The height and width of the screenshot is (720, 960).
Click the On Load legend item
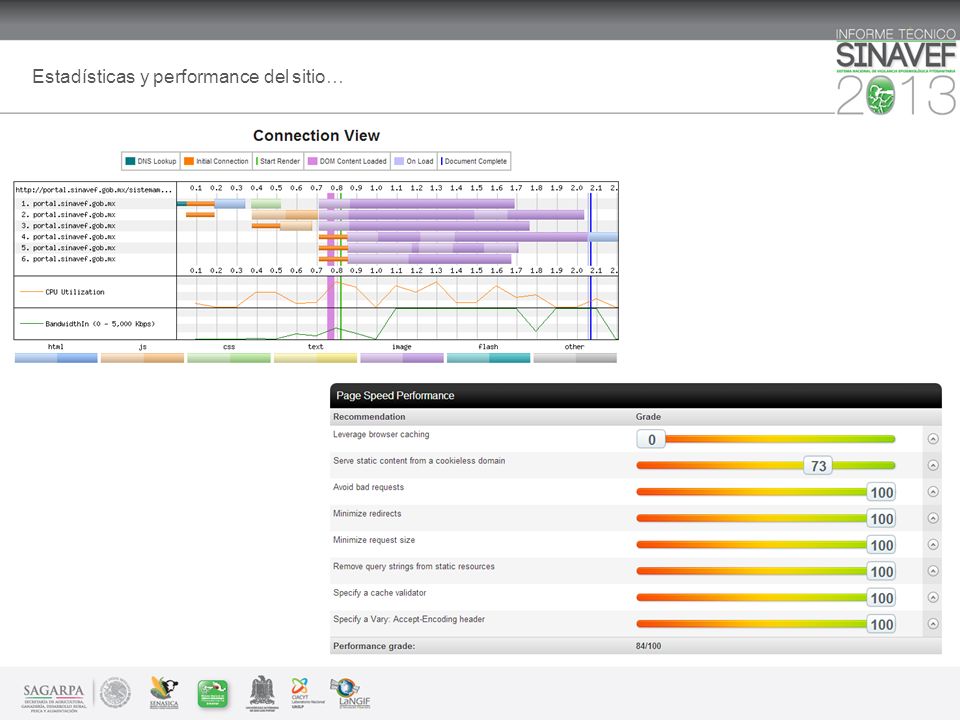(414, 161)
